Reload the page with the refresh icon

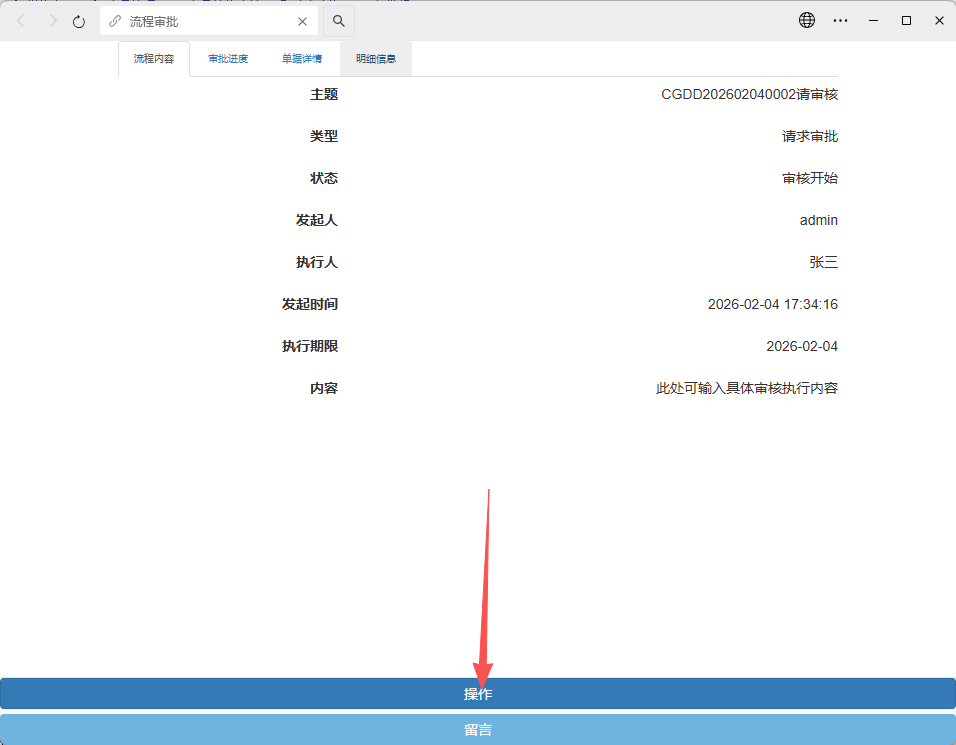79,21
